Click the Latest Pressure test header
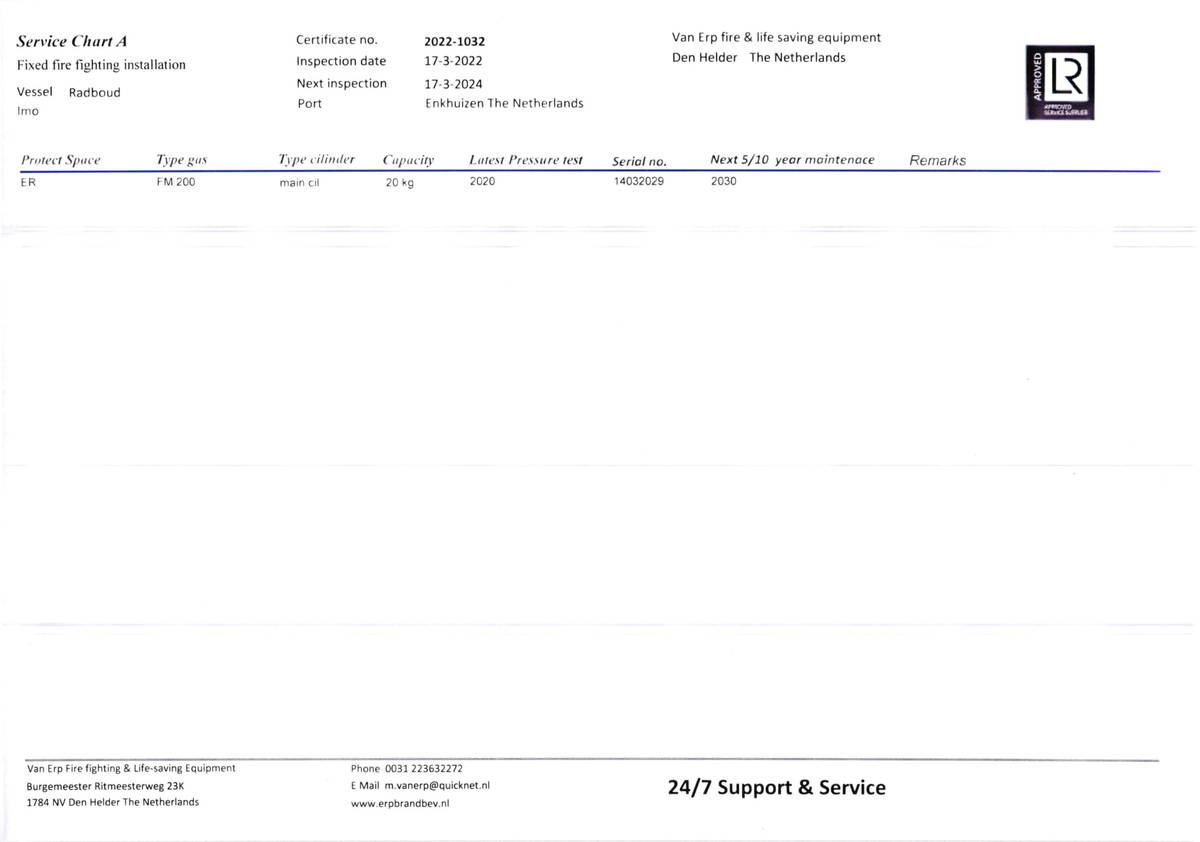 click(x=526, y=160)
